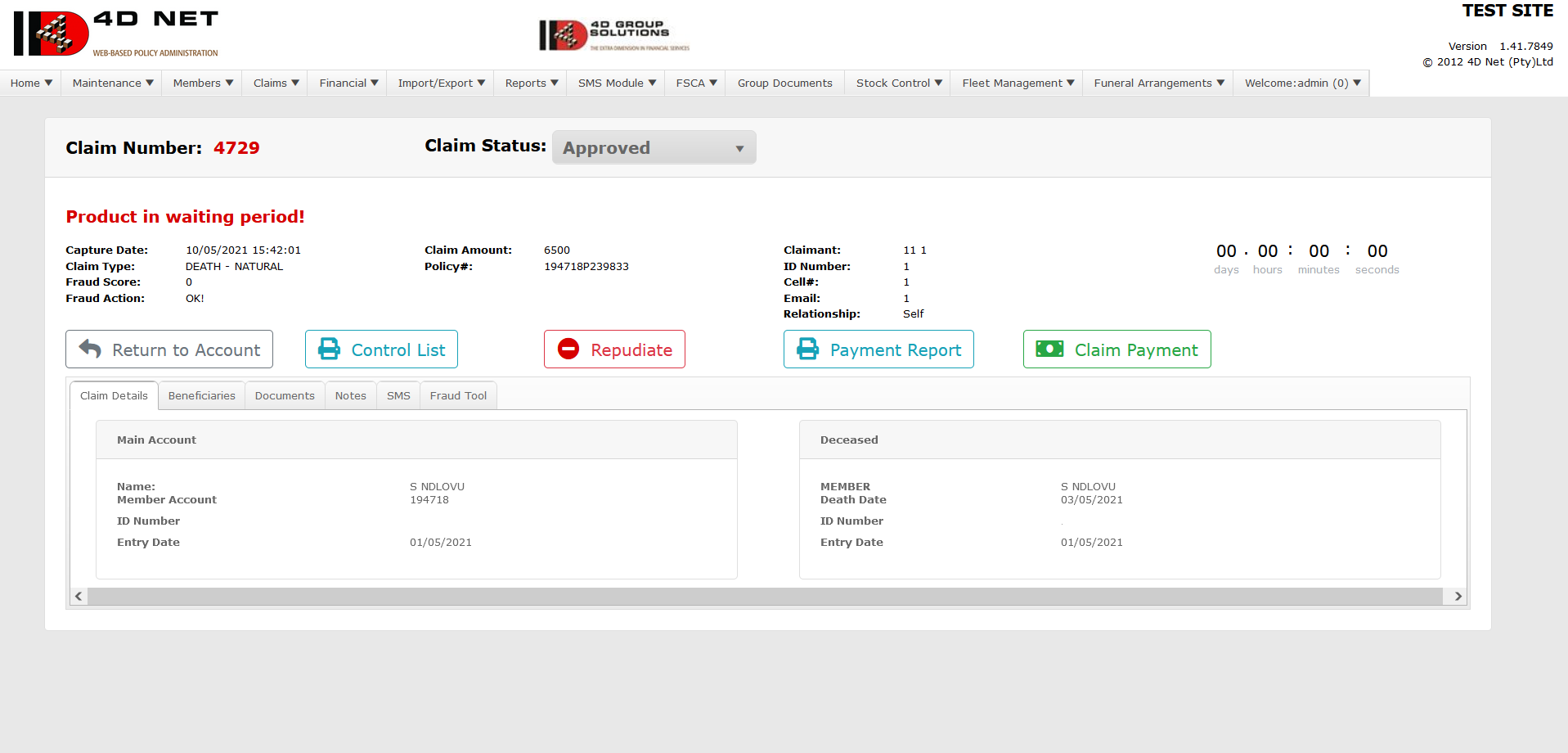Open the Claim Status dropdown
Viewport: 1568px width, 753px height.
[x=654, y=148]
